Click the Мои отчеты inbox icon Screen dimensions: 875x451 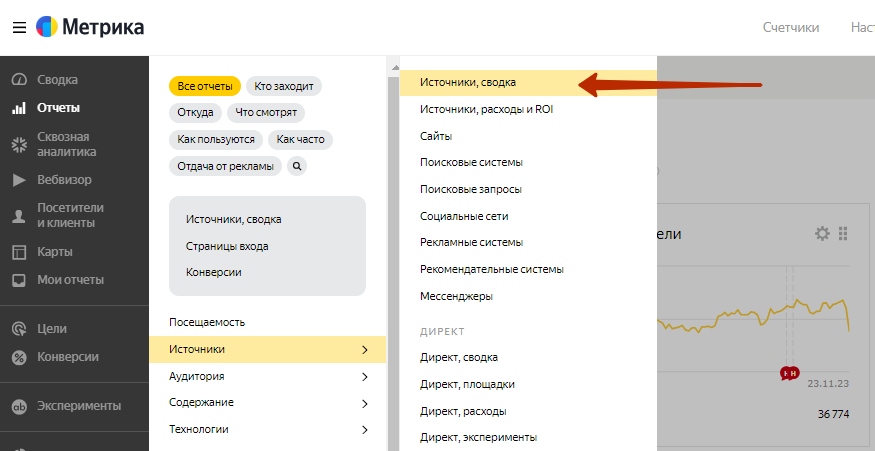(19, 280)
